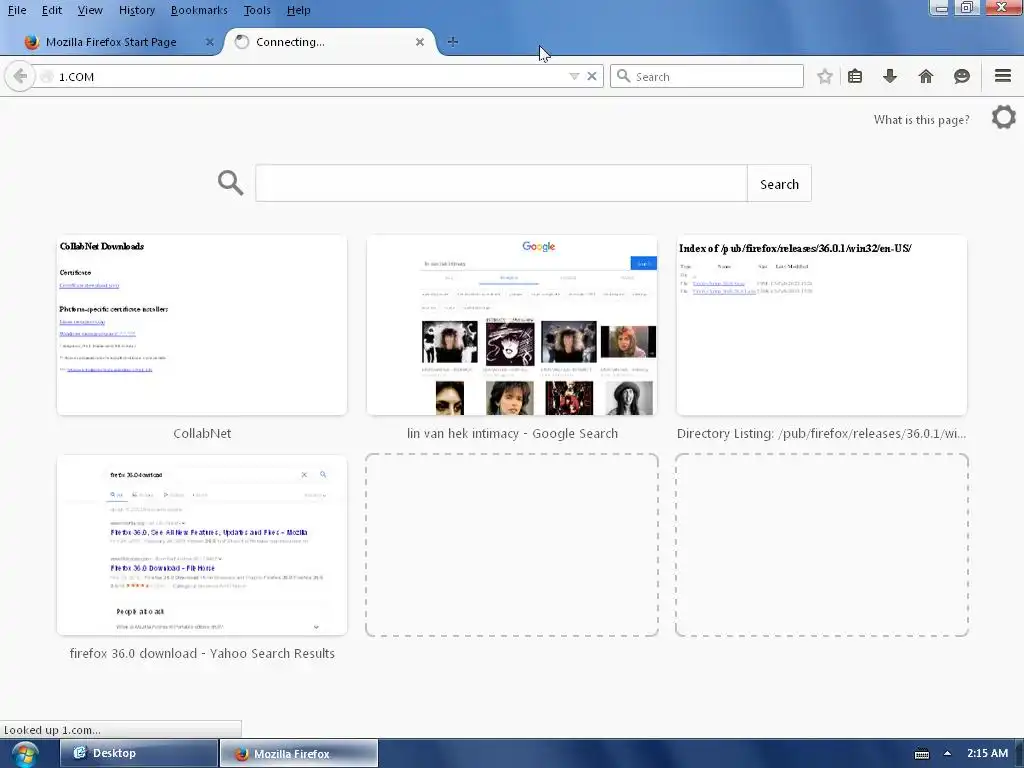Image resolution: width=1024 pixels, height=768 pixels.
Task: Click the 2:15 AM clock
Action: click(987, 753)
